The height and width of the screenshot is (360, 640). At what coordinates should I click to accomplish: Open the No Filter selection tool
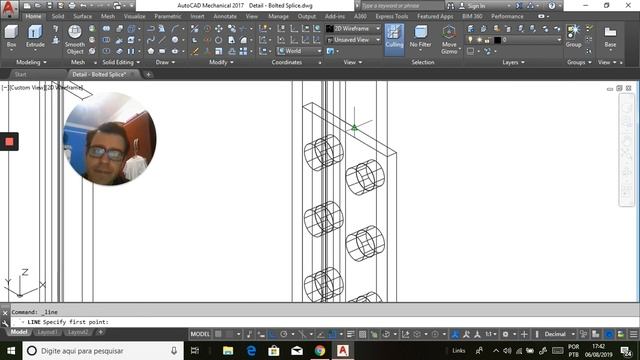tap(420, 36)
